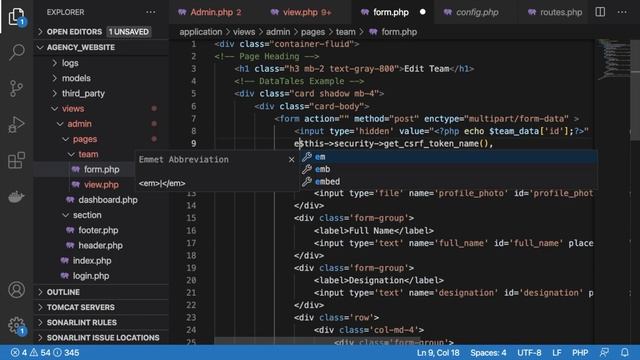Open dashboard.php in the explorer
The height and width of the screenshot is (360, 640).
tap(101, 200)
